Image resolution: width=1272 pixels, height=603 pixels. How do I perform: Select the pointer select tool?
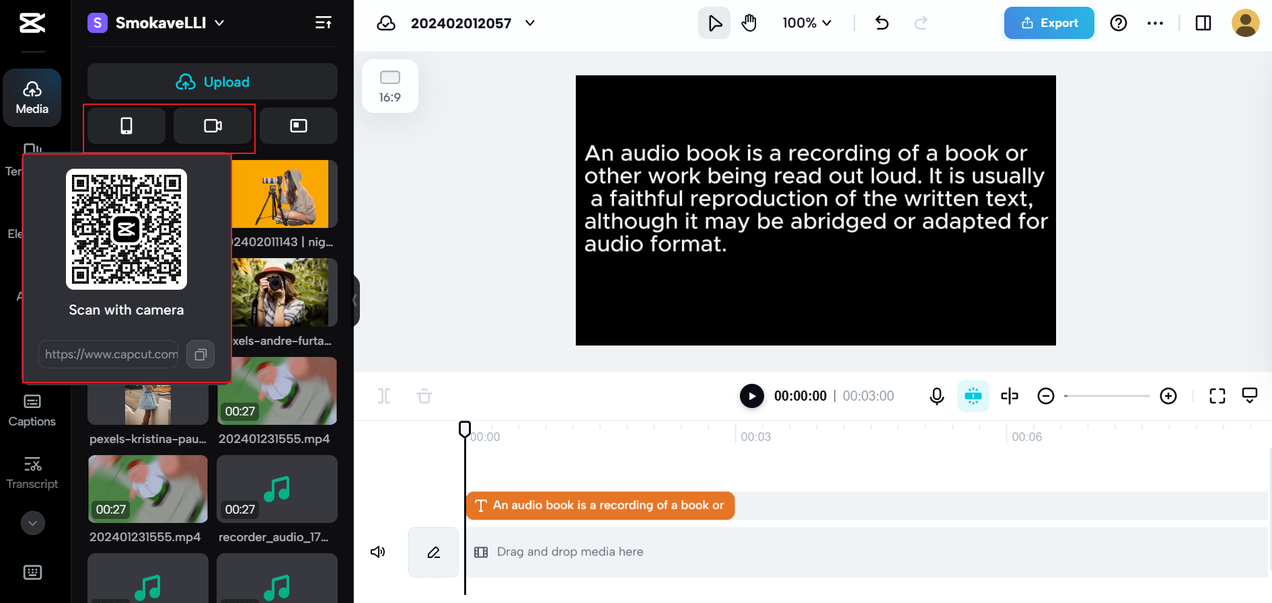pyautogui.click(x=714, y=23)
